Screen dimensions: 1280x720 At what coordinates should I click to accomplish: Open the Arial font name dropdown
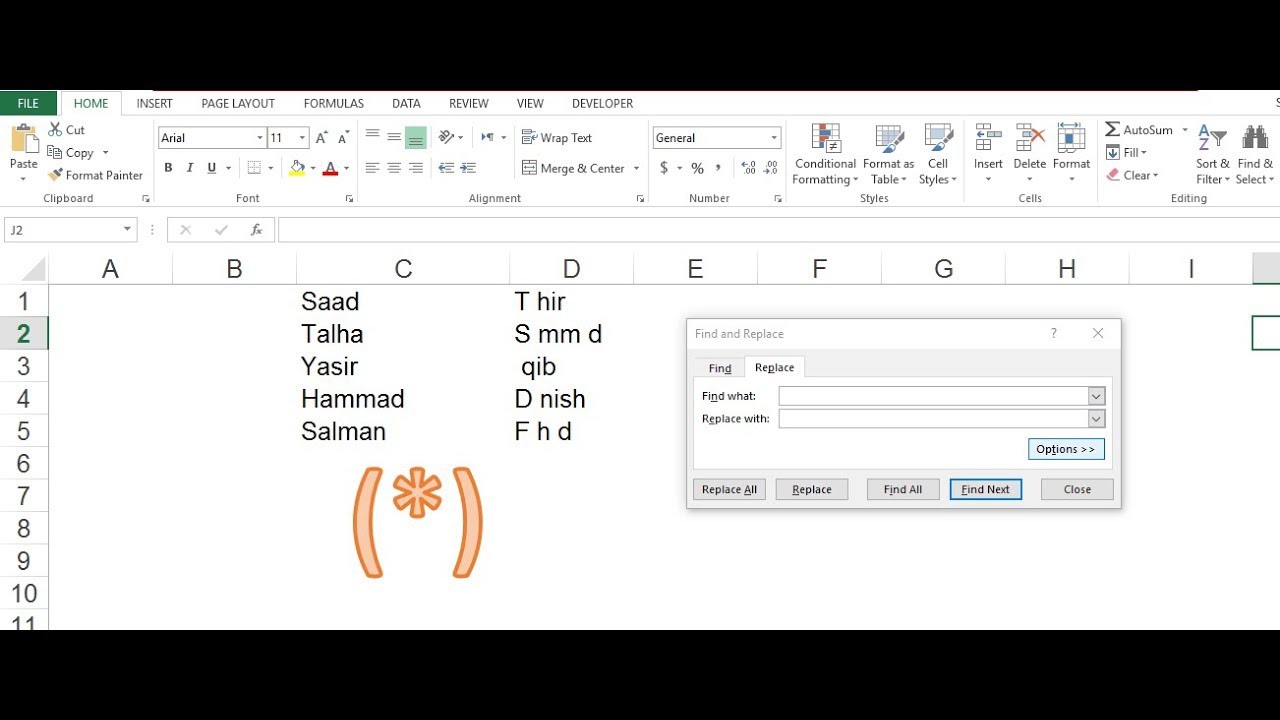260,138
